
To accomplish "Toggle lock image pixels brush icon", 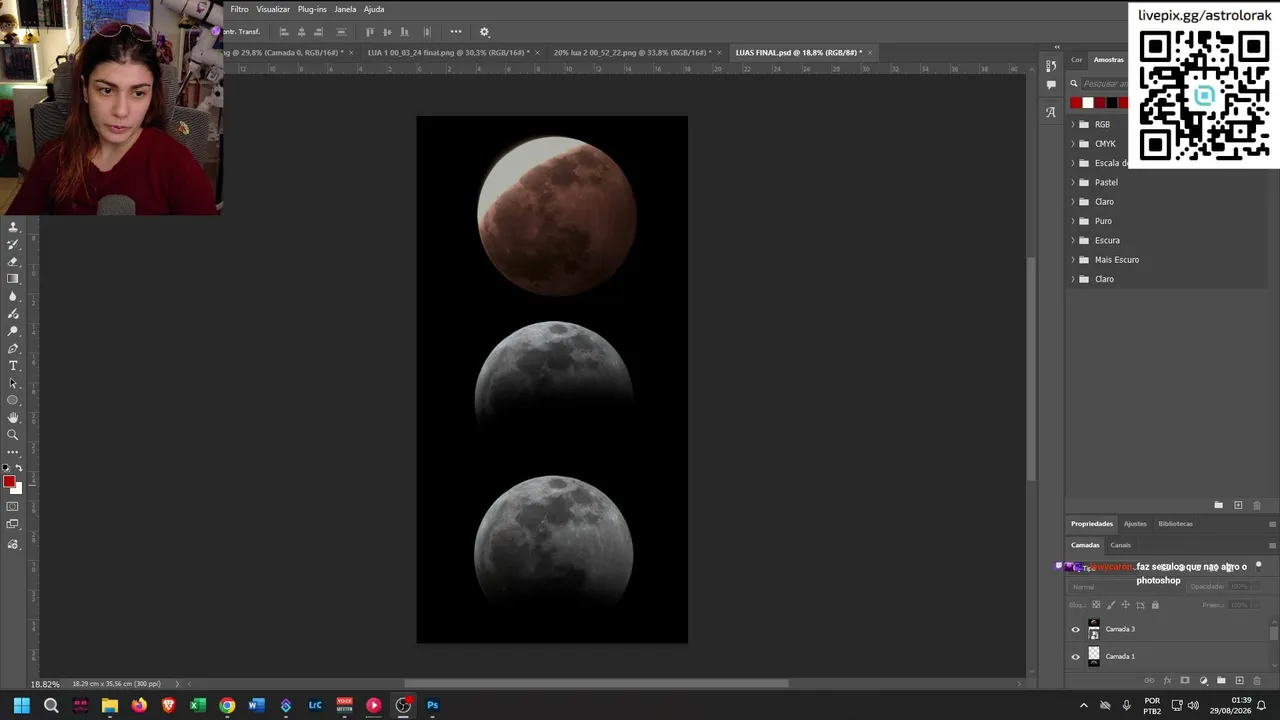I will click(x=1111, y=605).
